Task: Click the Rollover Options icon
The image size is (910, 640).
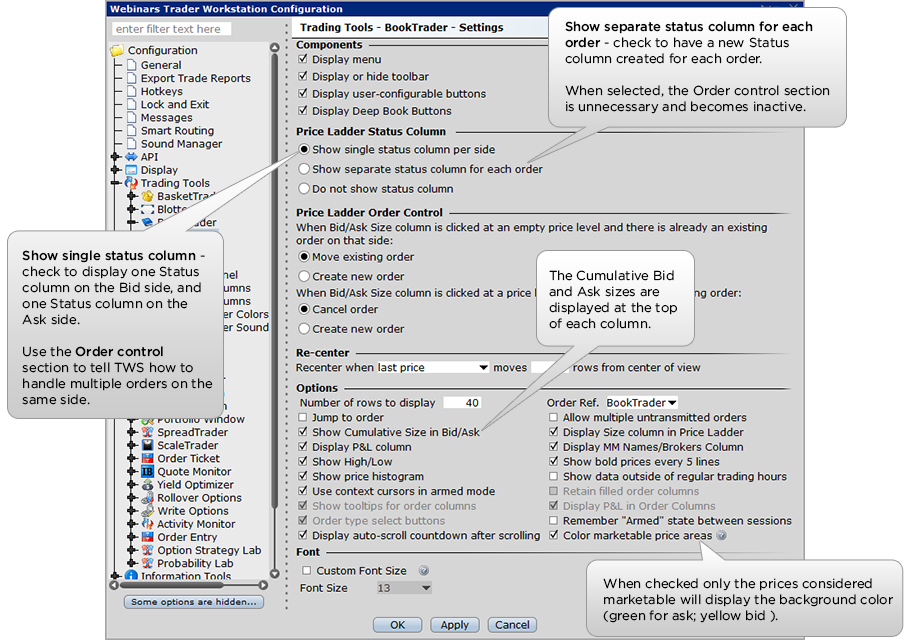Action: [147, 498]
